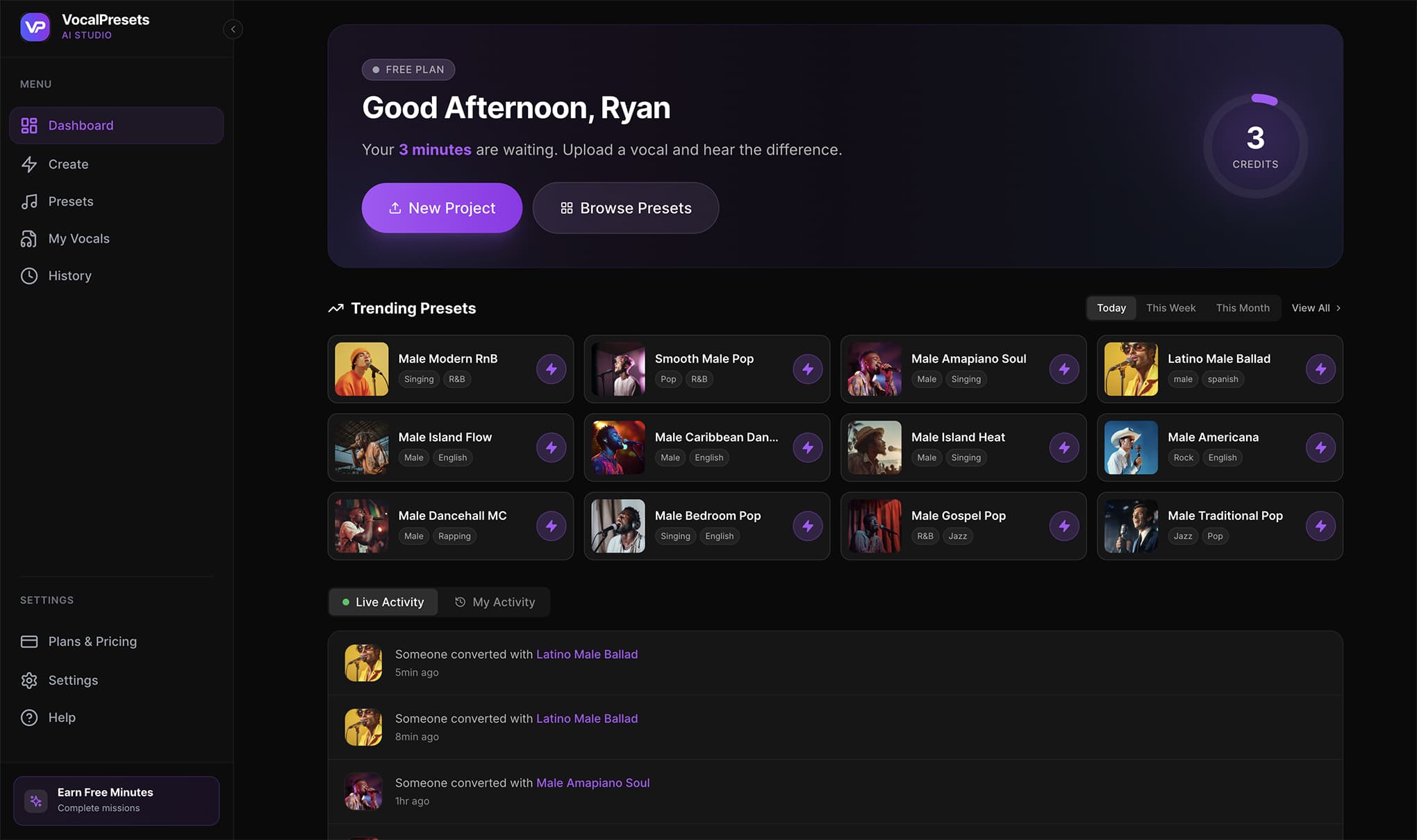The width and height of the screenshot is (1417, 840).
Task: Click the lightning icon on Latino Male Ballad card
Action: [x=1320, y=369]
